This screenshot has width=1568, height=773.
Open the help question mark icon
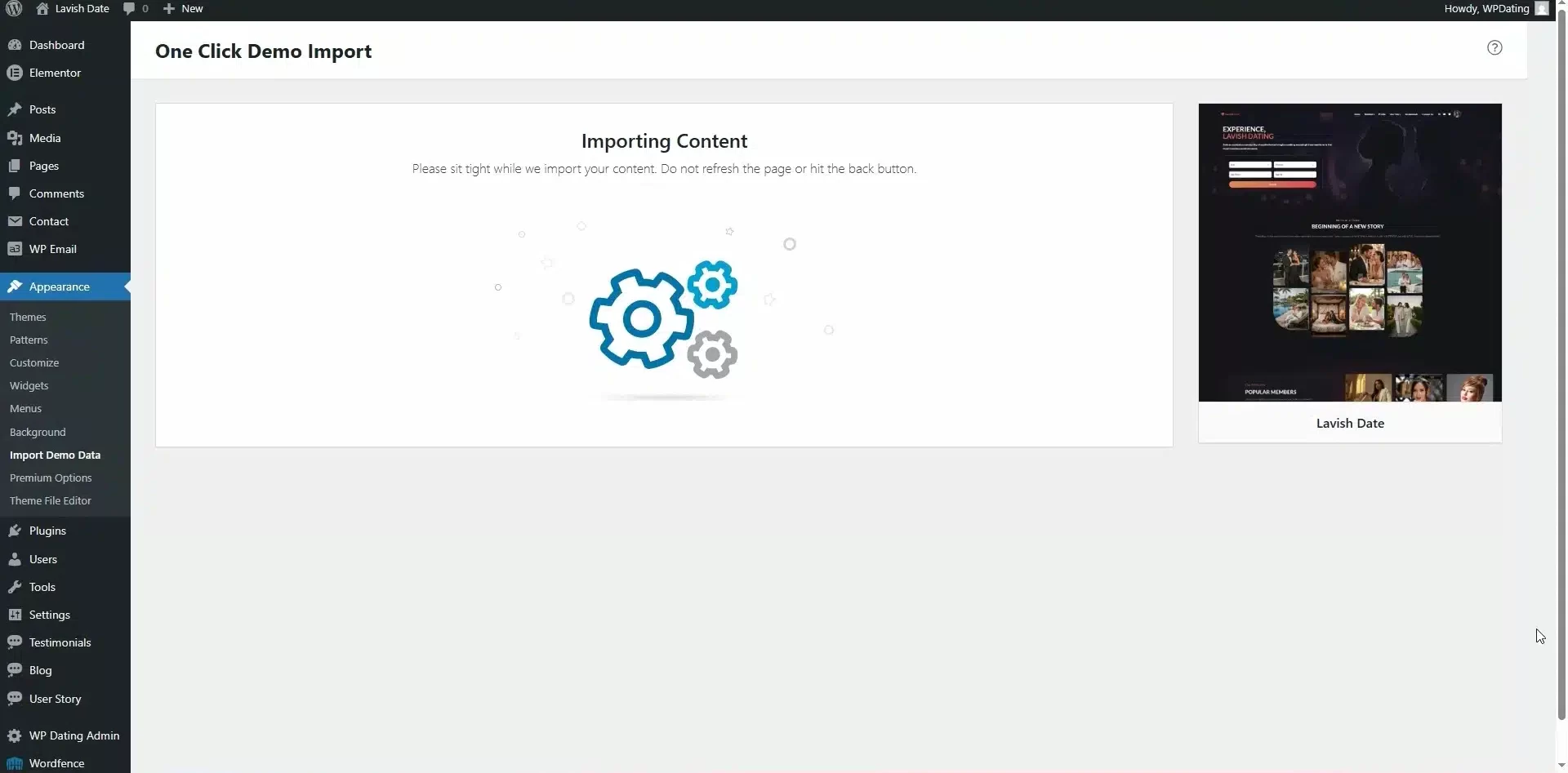1494,47
